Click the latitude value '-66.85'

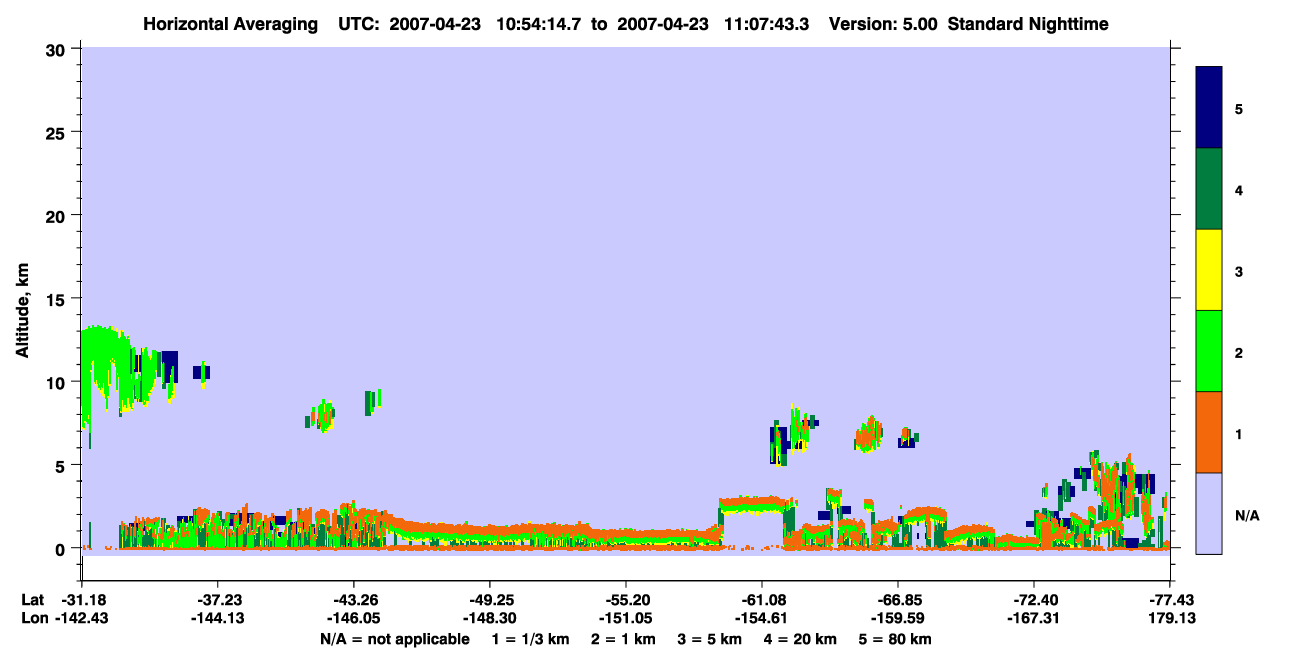897,600
